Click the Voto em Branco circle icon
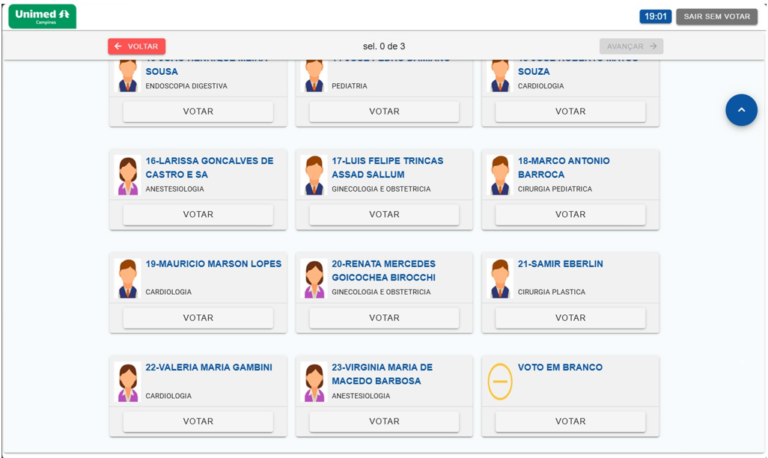 point(500,382)
